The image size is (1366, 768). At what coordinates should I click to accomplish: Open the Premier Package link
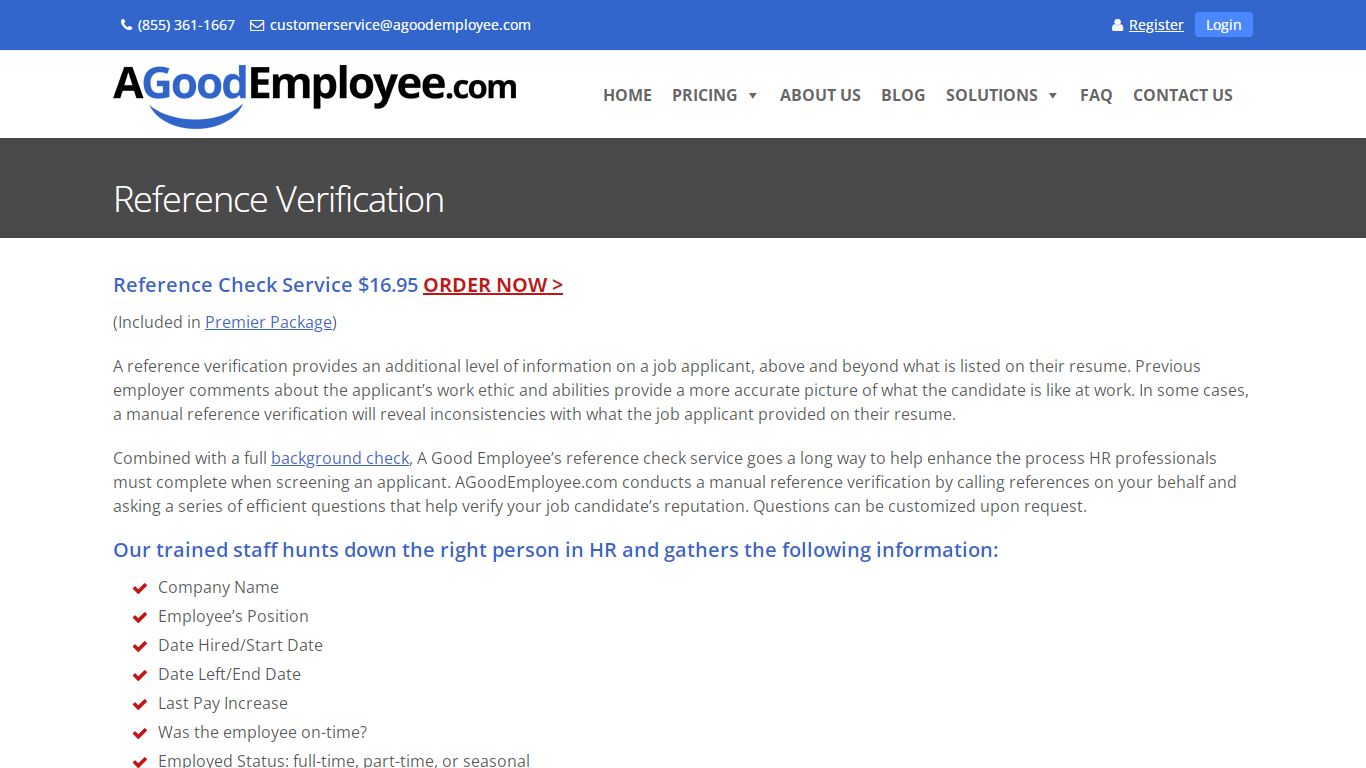tap(268, 322)
